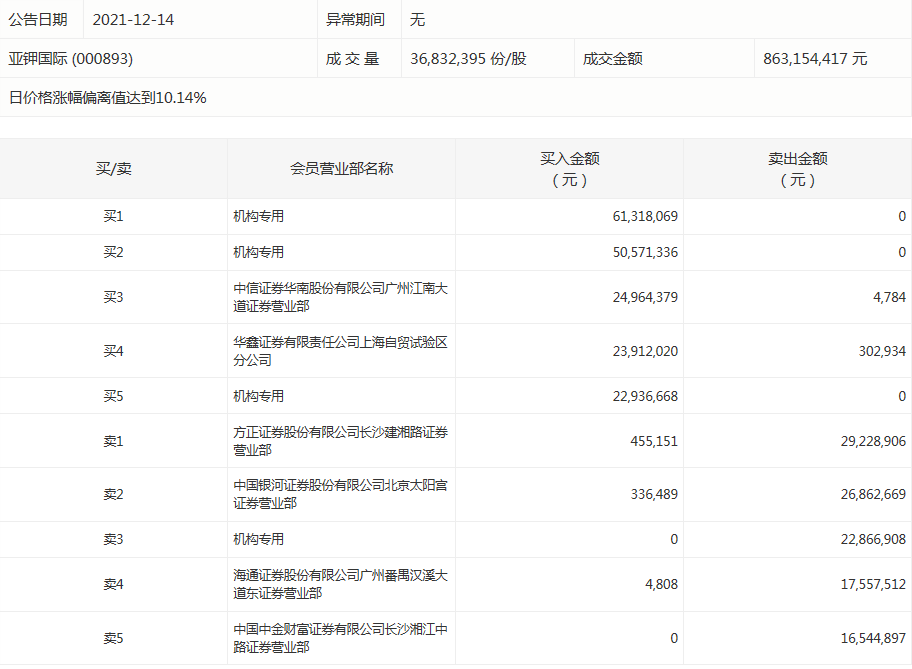Click the 成交金额 value 863,154,417 元
Viewport: 912px width, 669px height.
coord(815,59)
